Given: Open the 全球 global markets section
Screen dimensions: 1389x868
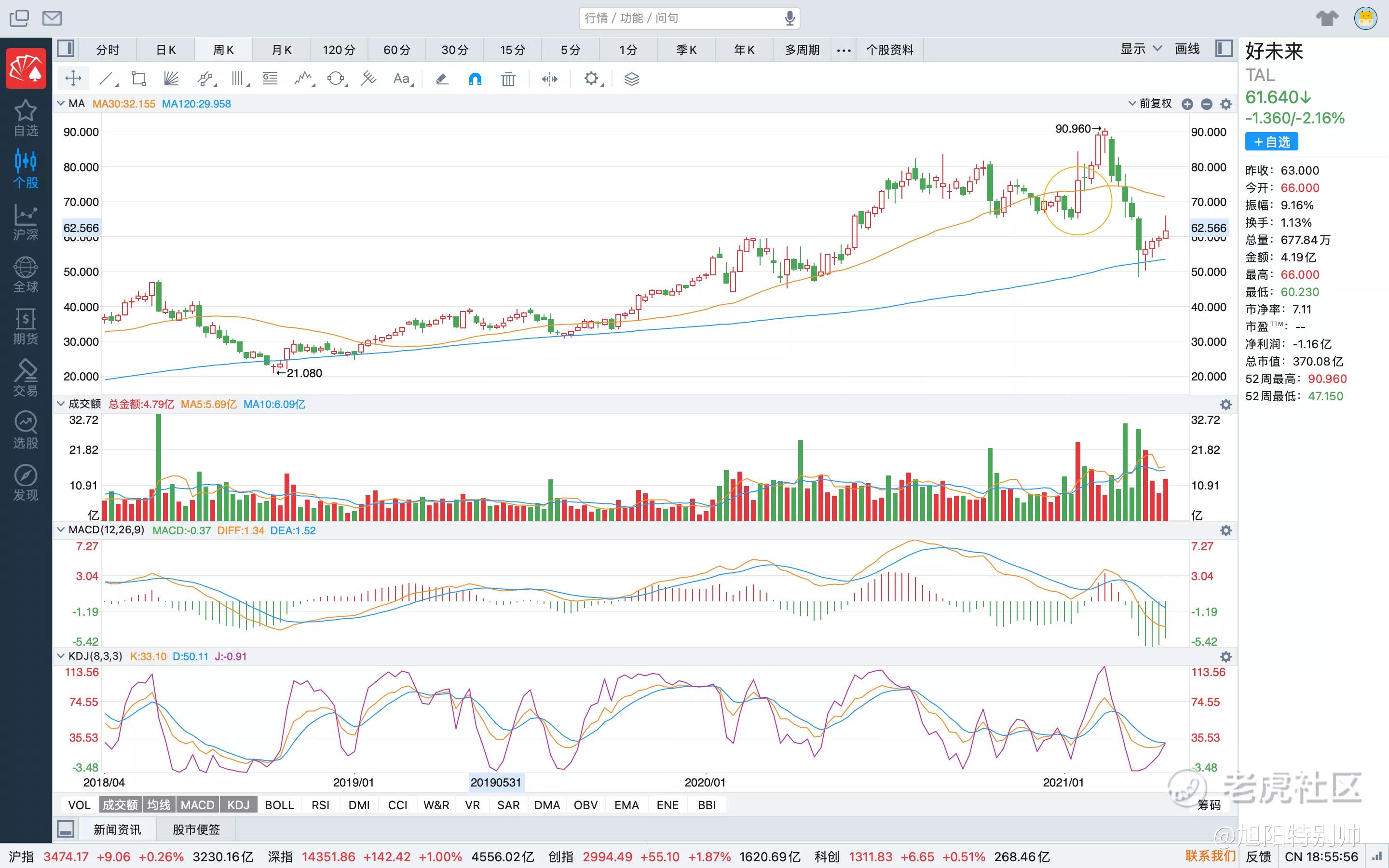Looking at the screenshot, I should pyautogui.click(x=26, y=274).
